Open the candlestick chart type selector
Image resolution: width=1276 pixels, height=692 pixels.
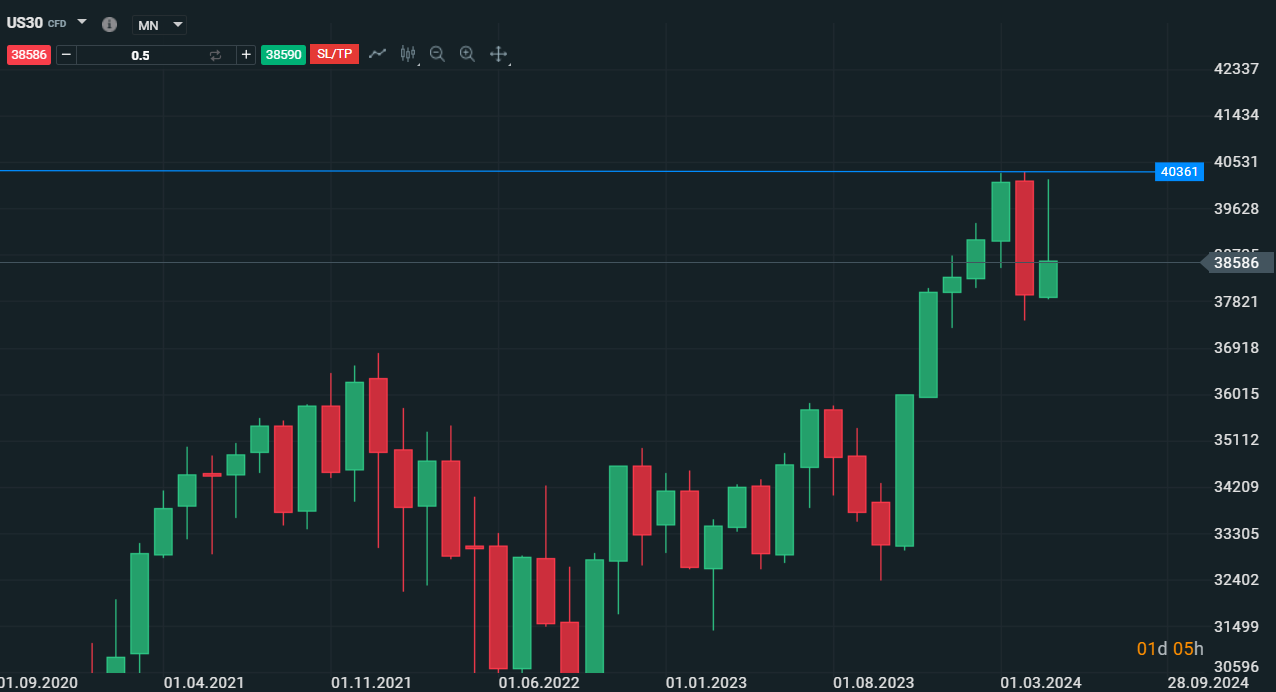click(407, 54)
